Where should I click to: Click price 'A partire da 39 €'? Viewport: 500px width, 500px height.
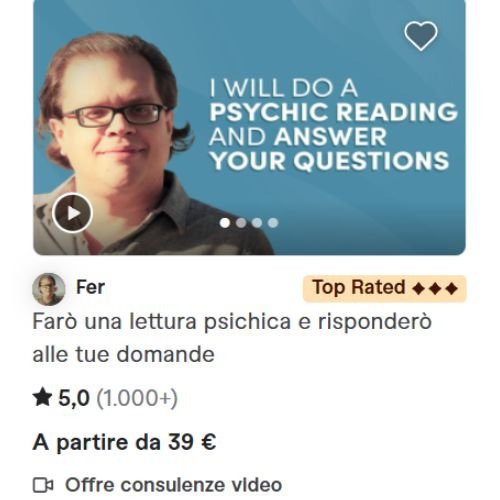coord(124,443)
